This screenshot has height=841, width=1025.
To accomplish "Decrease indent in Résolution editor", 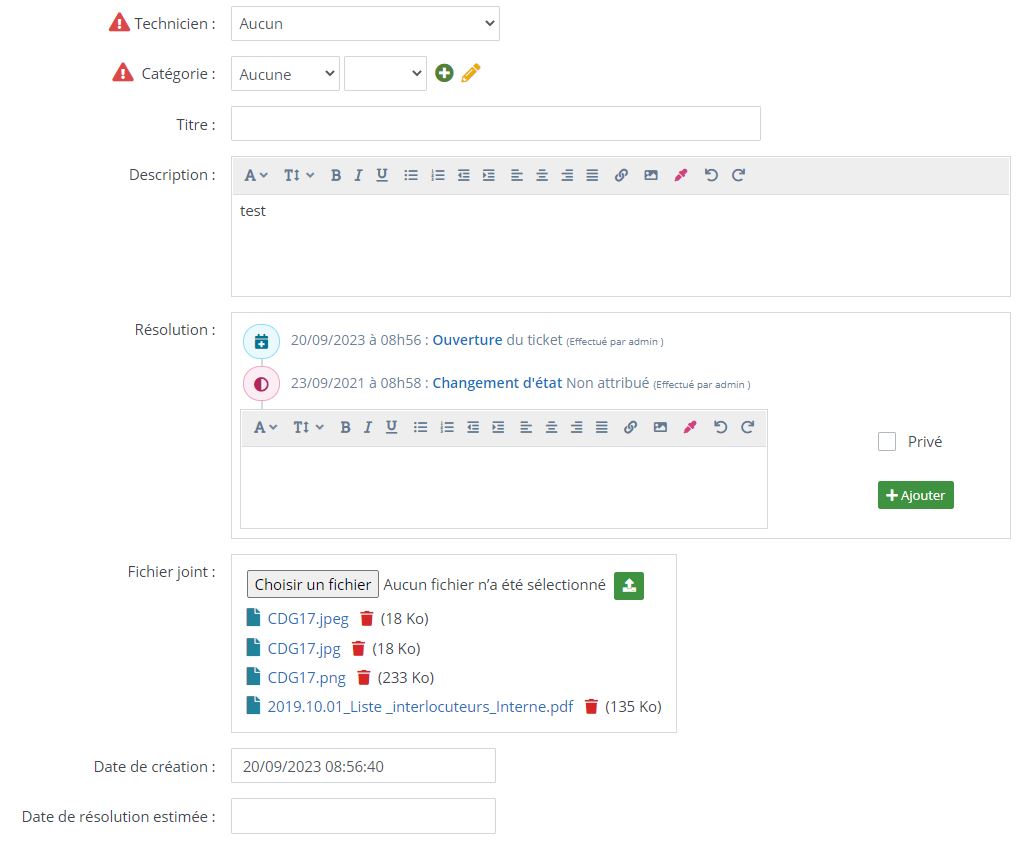I will pyautogui.click(x=473, y=427).
